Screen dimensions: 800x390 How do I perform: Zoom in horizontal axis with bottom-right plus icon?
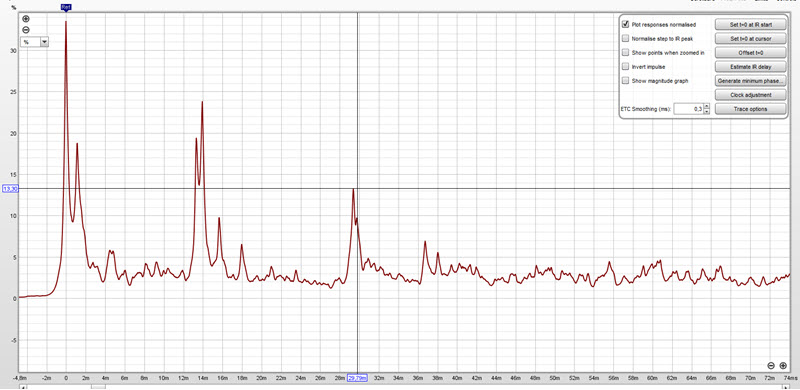click(783, 365)
